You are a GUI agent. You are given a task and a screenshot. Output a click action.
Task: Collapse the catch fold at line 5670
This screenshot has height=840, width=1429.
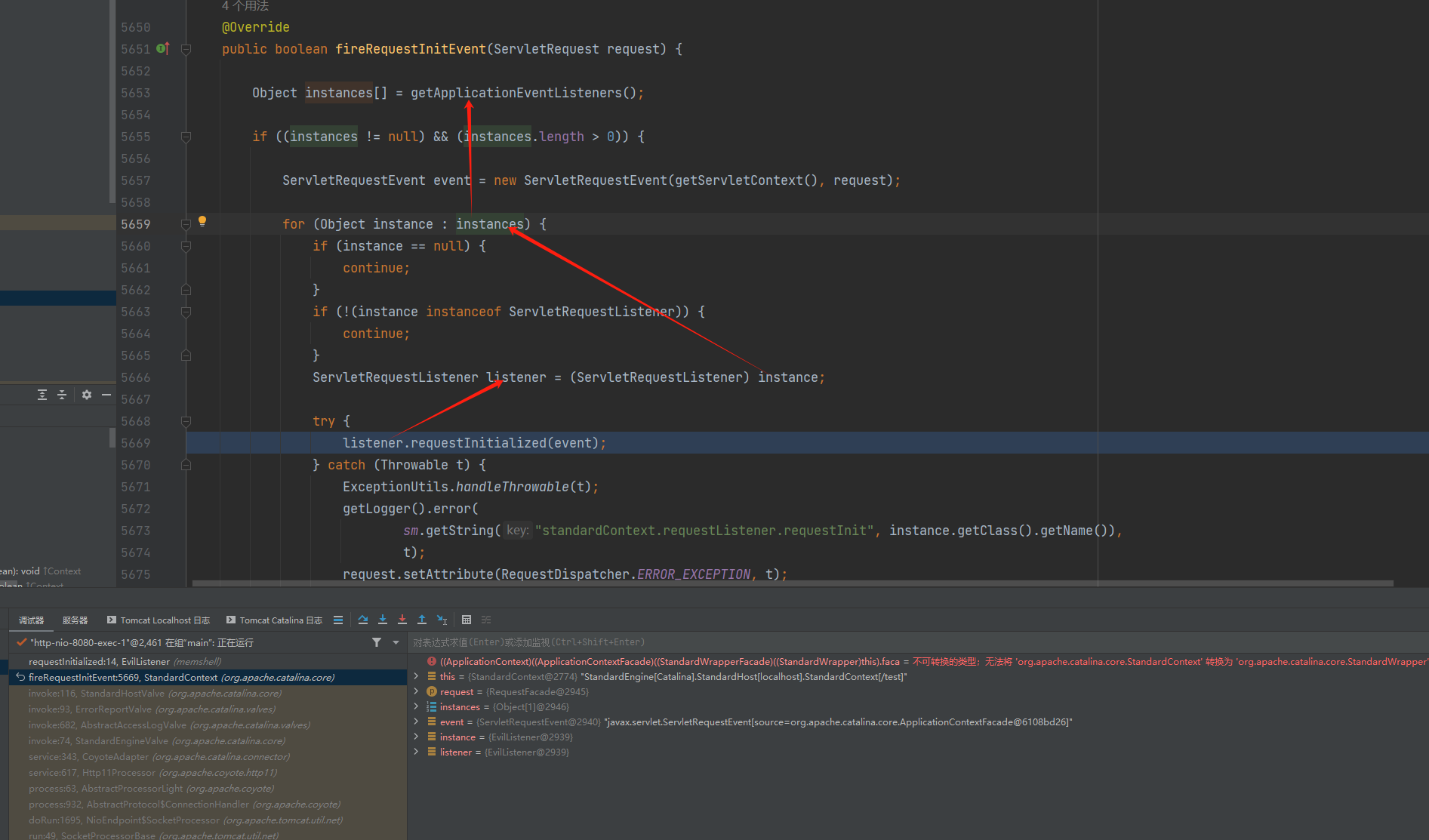click(186, 465)
